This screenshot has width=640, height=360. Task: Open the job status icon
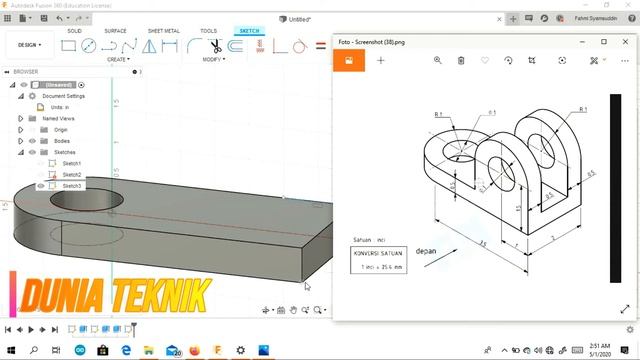pyautogui.click(x=544, y=18)
